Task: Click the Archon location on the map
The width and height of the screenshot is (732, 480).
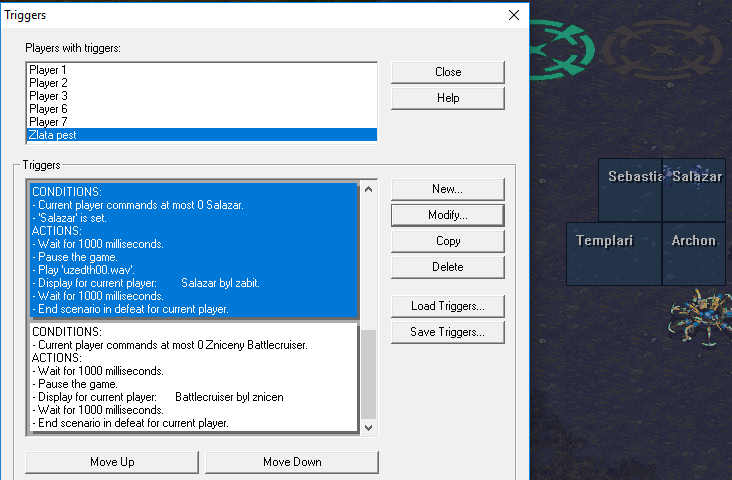Action: coord(694,254)
